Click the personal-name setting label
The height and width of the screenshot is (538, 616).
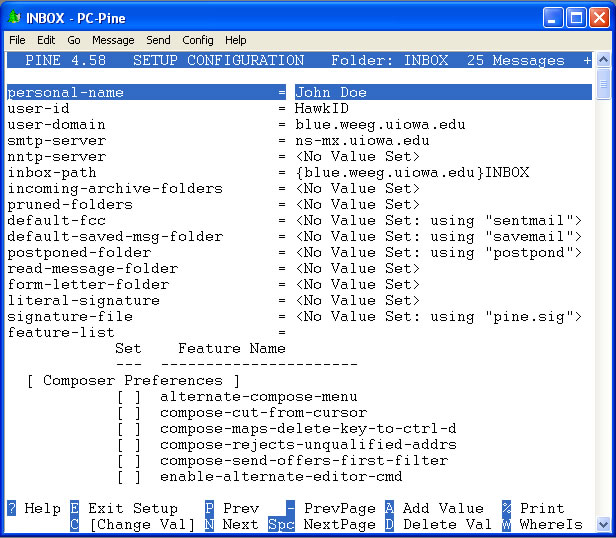66,93
